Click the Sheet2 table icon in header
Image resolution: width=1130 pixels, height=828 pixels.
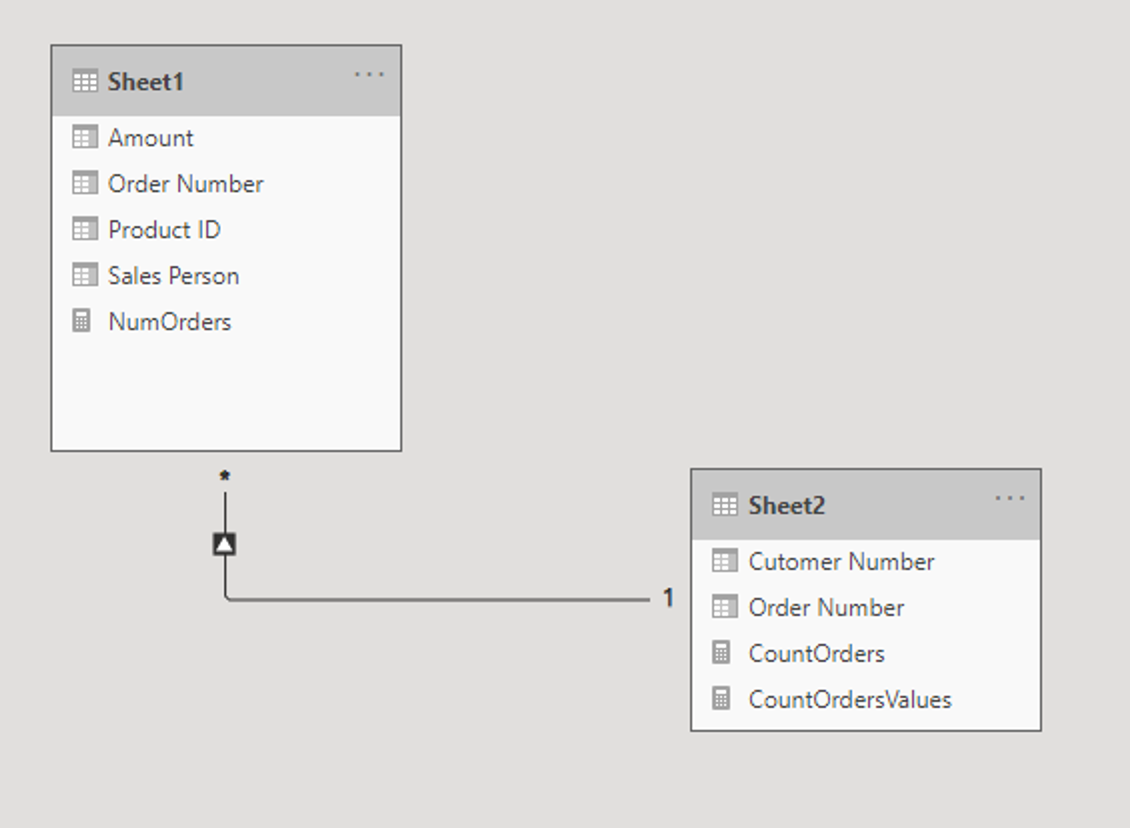click(724, 505)
